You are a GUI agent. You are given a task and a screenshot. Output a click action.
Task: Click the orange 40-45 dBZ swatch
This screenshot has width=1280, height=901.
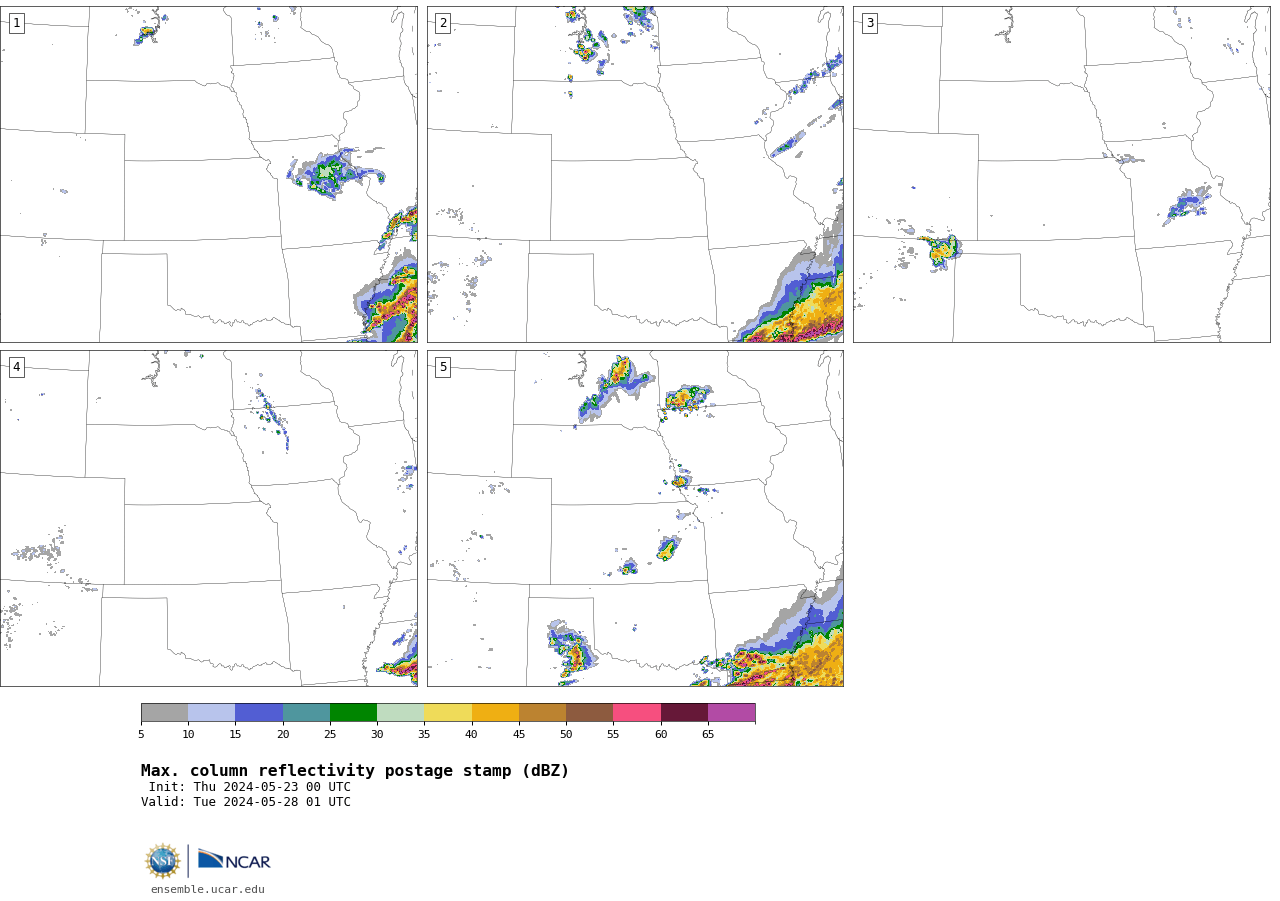click(x=495, y=713)
